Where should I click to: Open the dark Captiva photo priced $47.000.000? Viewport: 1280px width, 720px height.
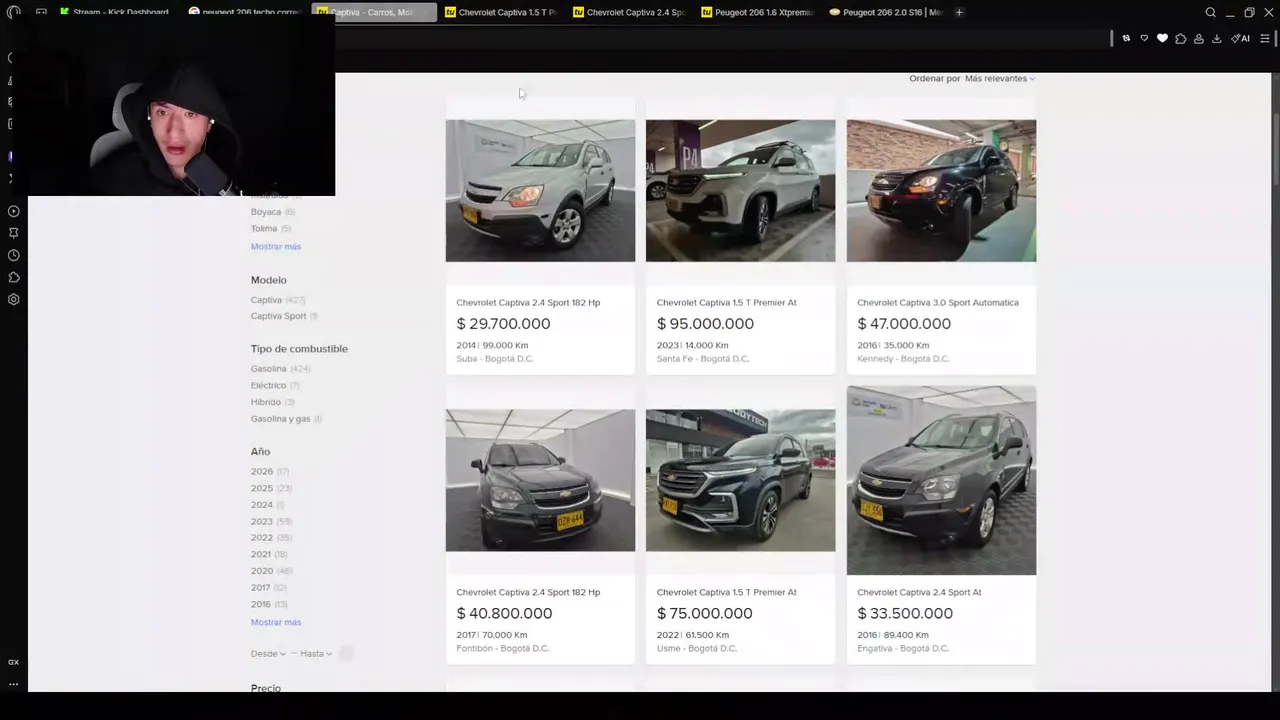941,191
